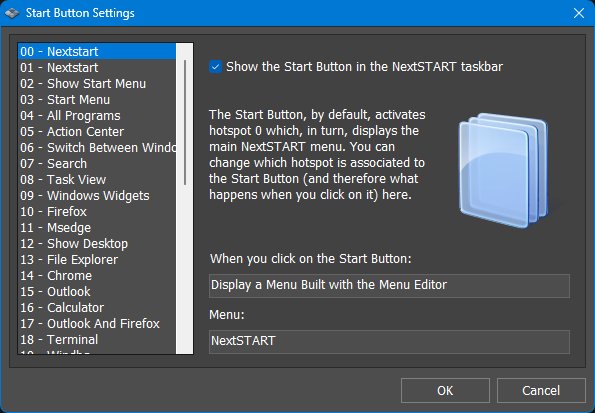Select '16 - Calculator' entry
595x413 pixels.
coord(97,307)
